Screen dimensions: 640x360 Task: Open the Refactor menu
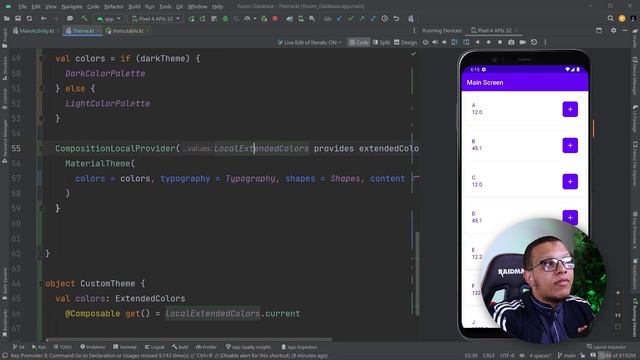114,7
